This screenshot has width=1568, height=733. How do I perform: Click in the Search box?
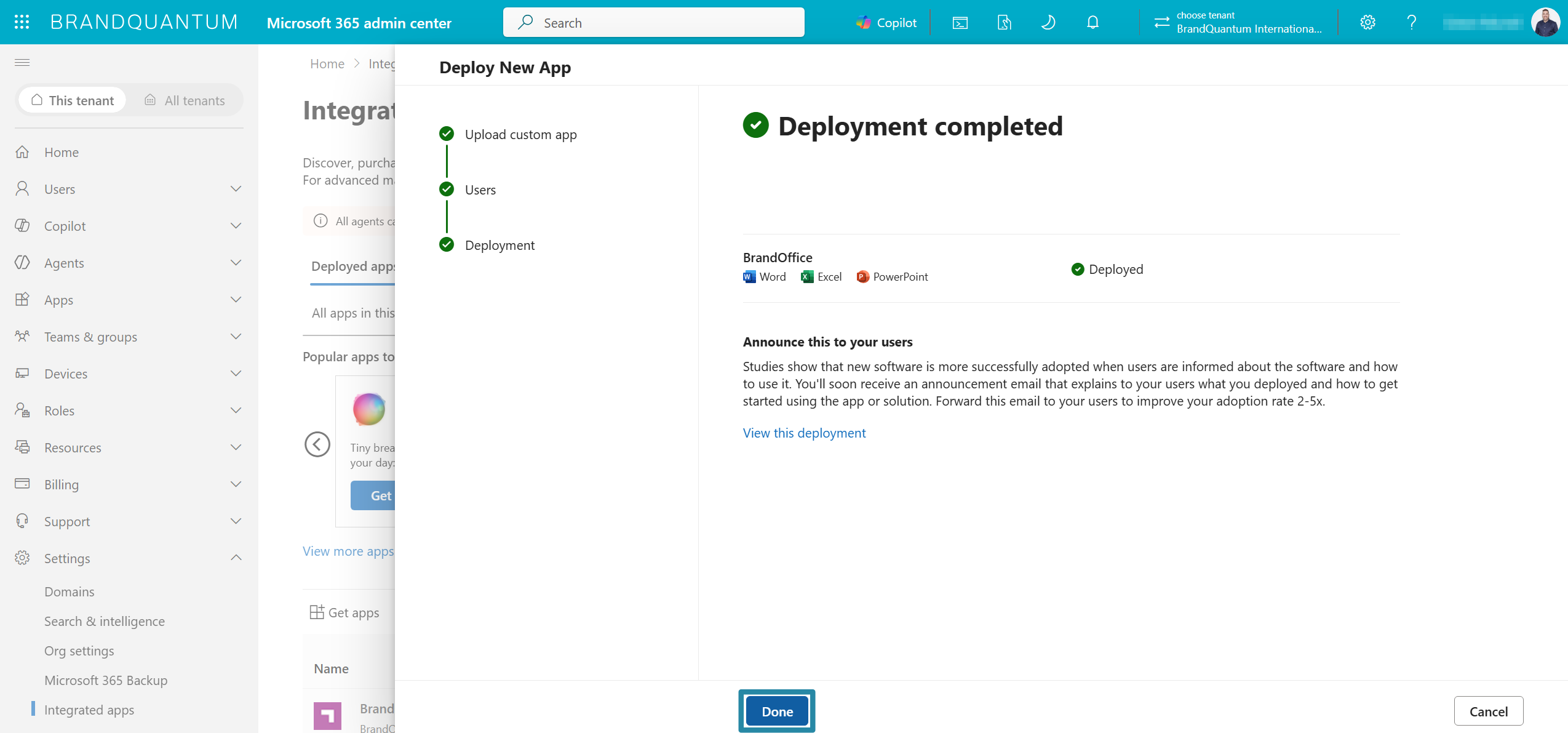click(x=653, y=23)
